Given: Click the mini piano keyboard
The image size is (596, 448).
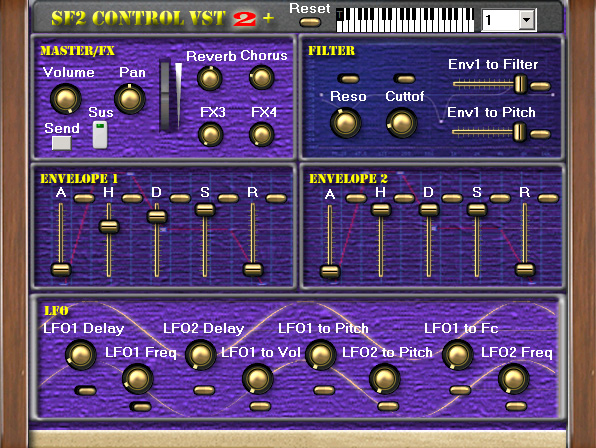Looking at the screenshot, I should coord(405,20).
